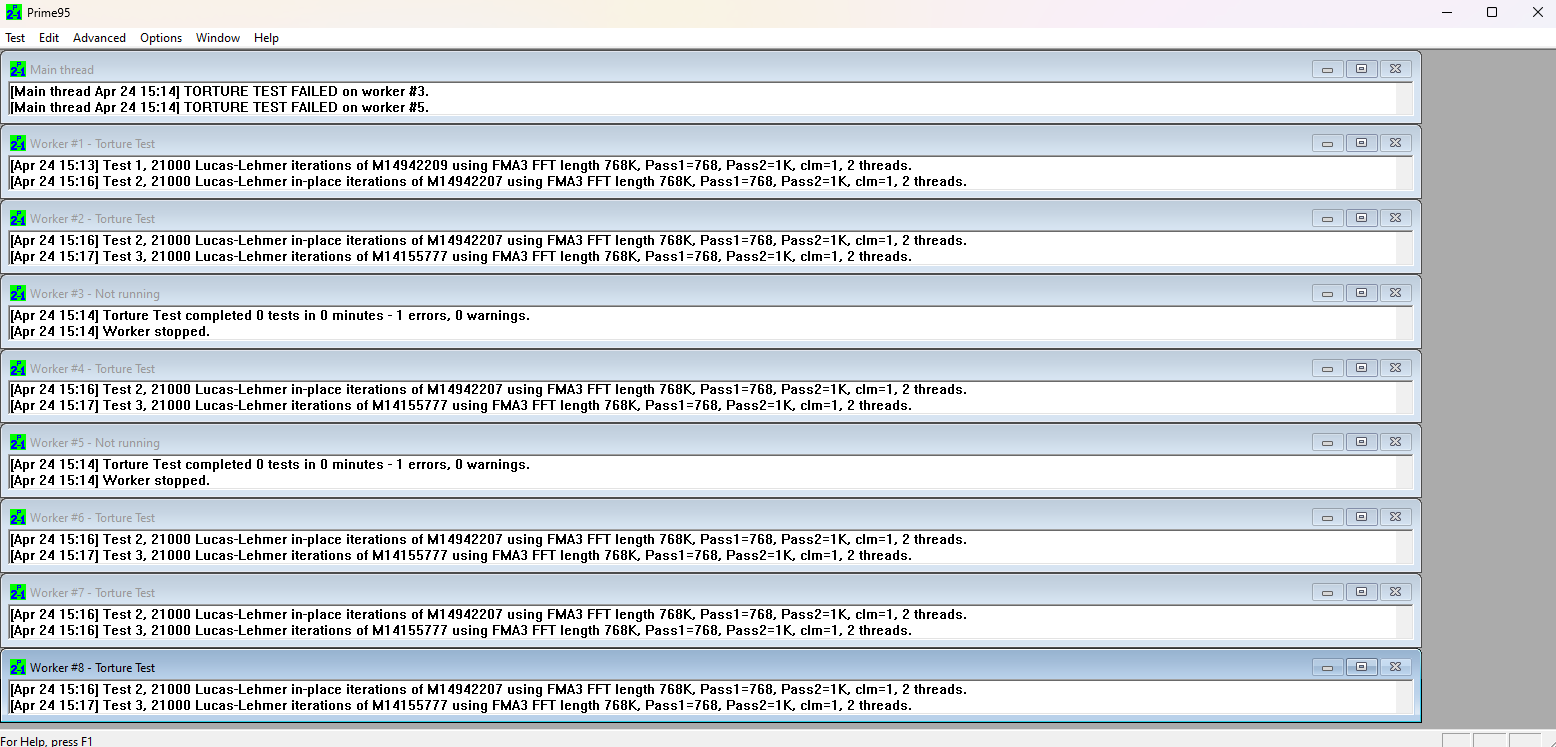Click Worker #2 Test 3 M14155777 log line
The image size is (1556, 747).
pos(461,257)
